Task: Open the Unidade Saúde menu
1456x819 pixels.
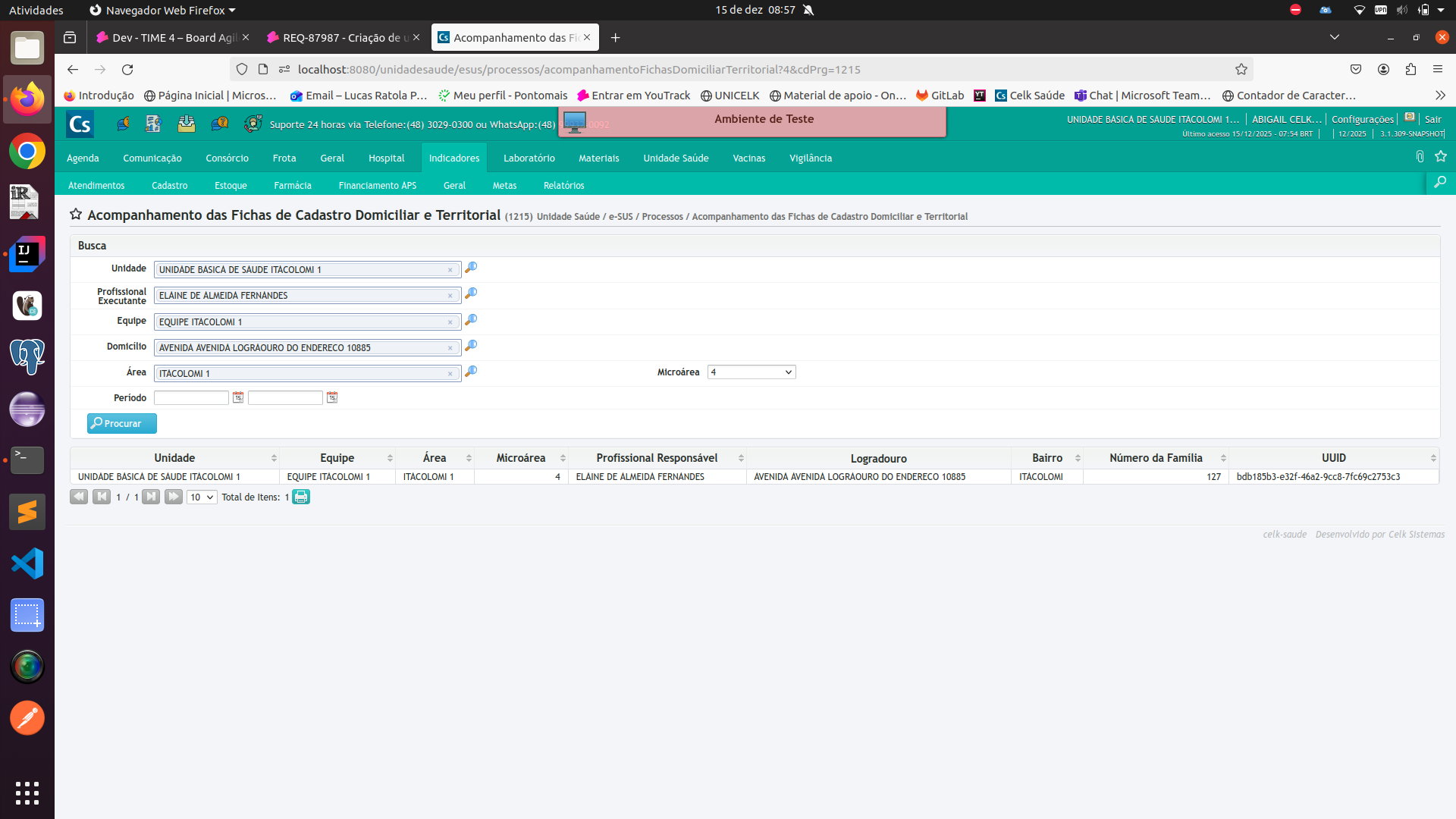Action: [x=676, y=158]
